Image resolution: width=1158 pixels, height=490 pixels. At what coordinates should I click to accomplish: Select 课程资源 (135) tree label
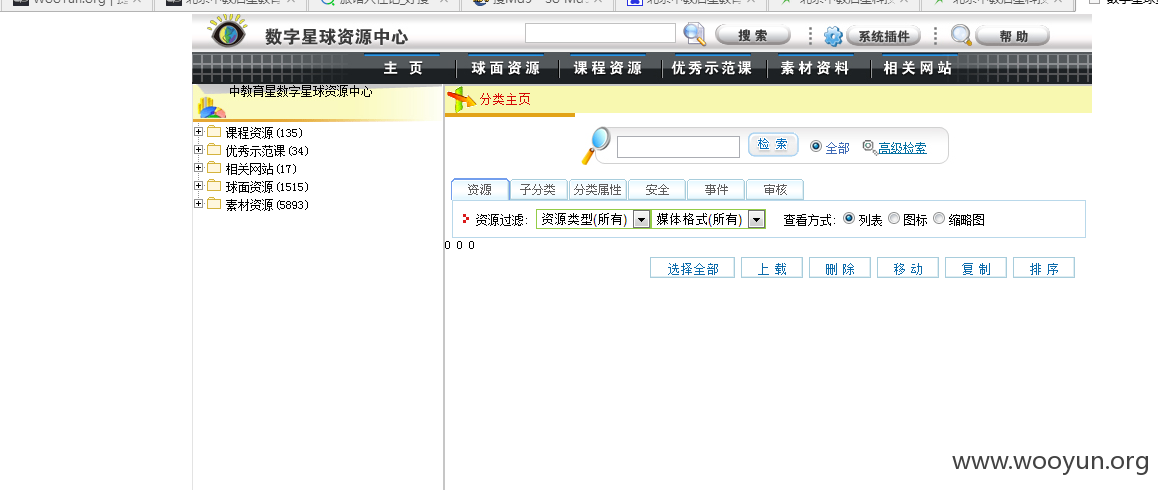pyautogui.click(x=264, y=133)
